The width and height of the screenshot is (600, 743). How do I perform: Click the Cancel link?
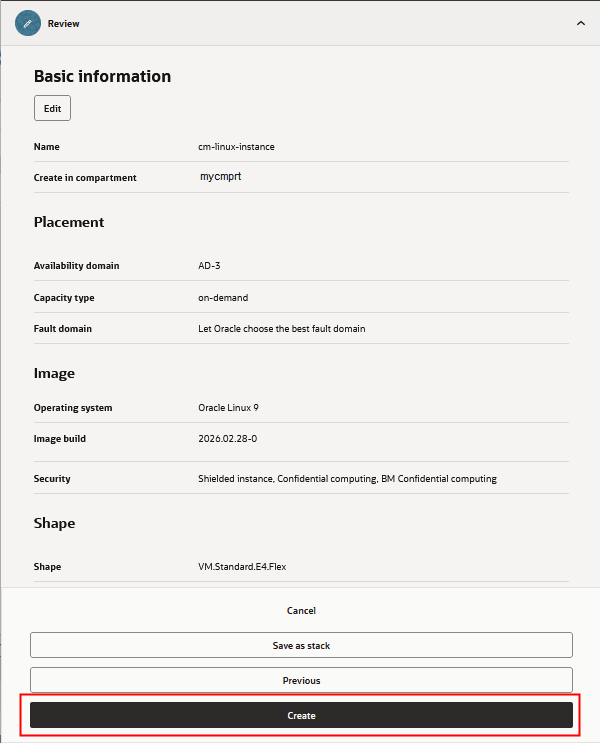(x=301, y=610)
